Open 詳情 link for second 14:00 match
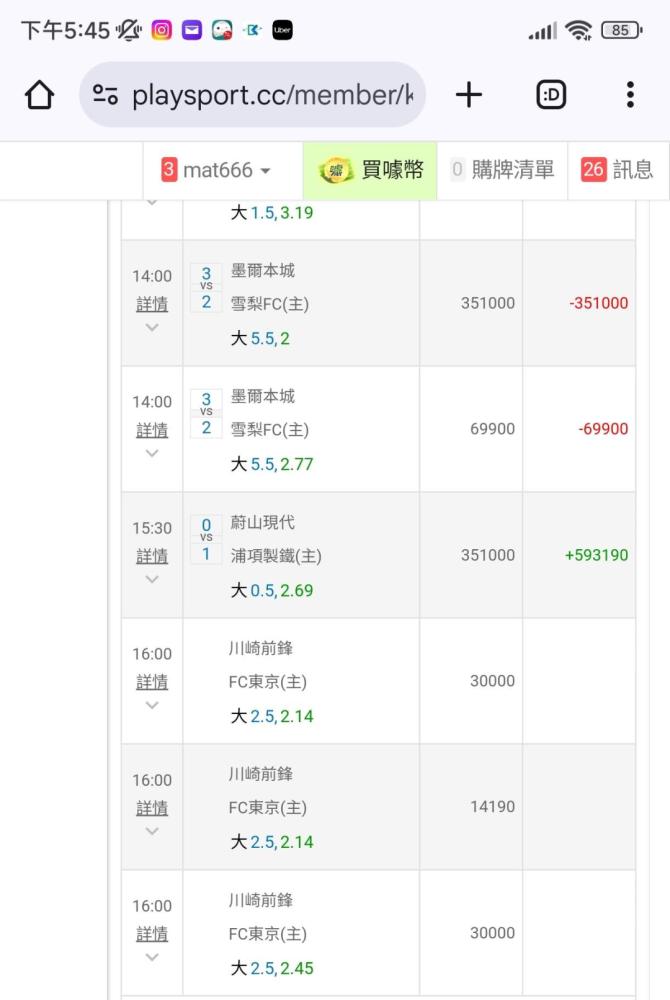Screen dimensions: 670x1000 pos(152,430)
